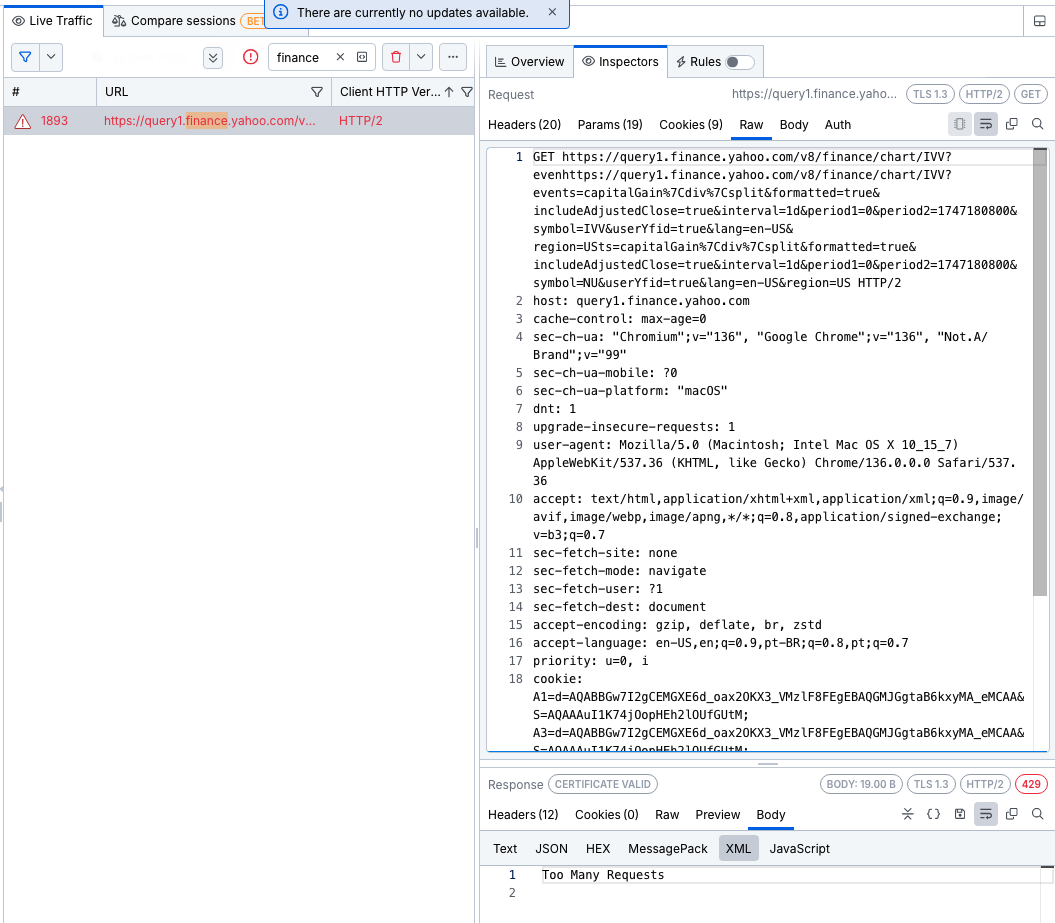Click the curly braces format icon in response

(933, 814)
